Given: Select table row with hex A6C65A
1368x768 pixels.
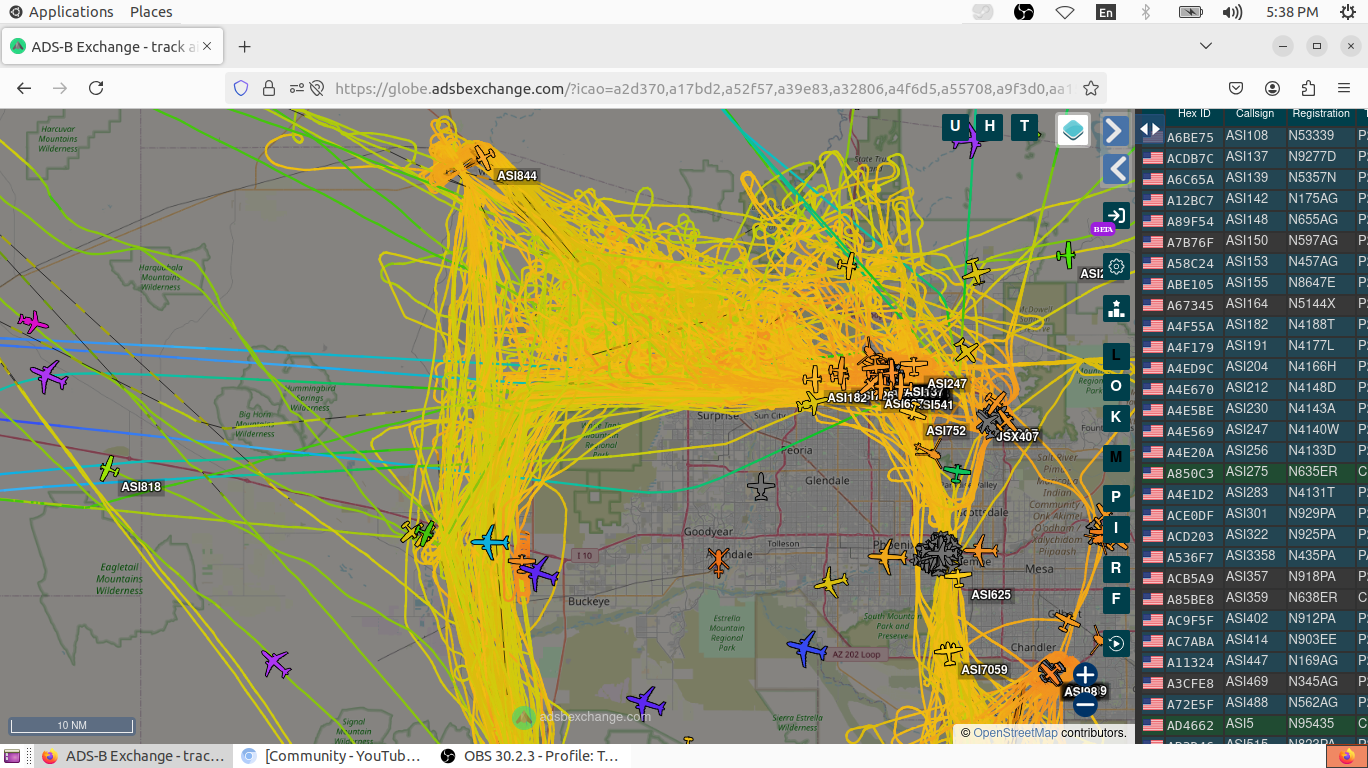Looking at the screenshot, I should point(1252,178).
